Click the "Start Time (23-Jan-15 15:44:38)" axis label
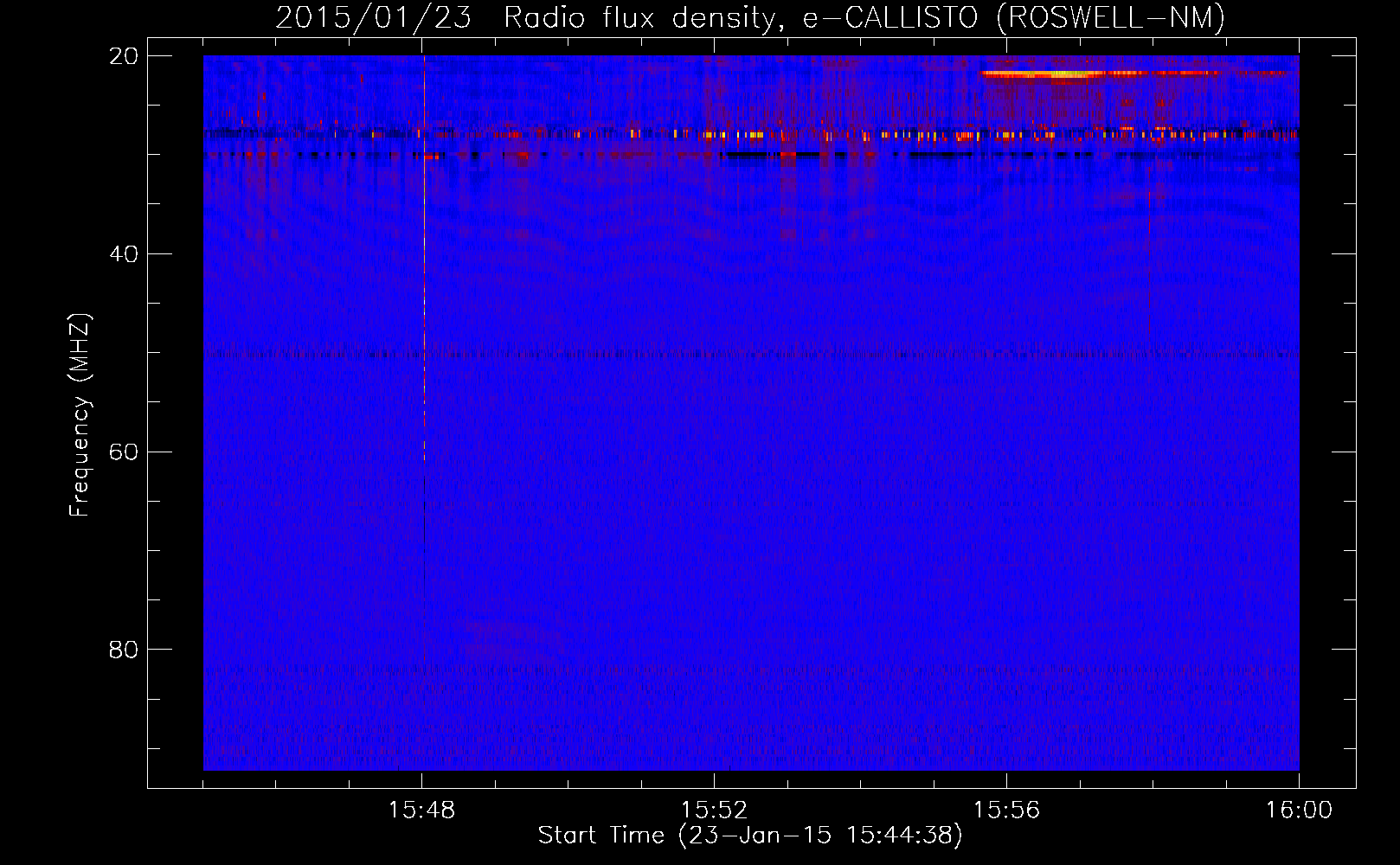The image size is (1400, 865). pos(750,836)
